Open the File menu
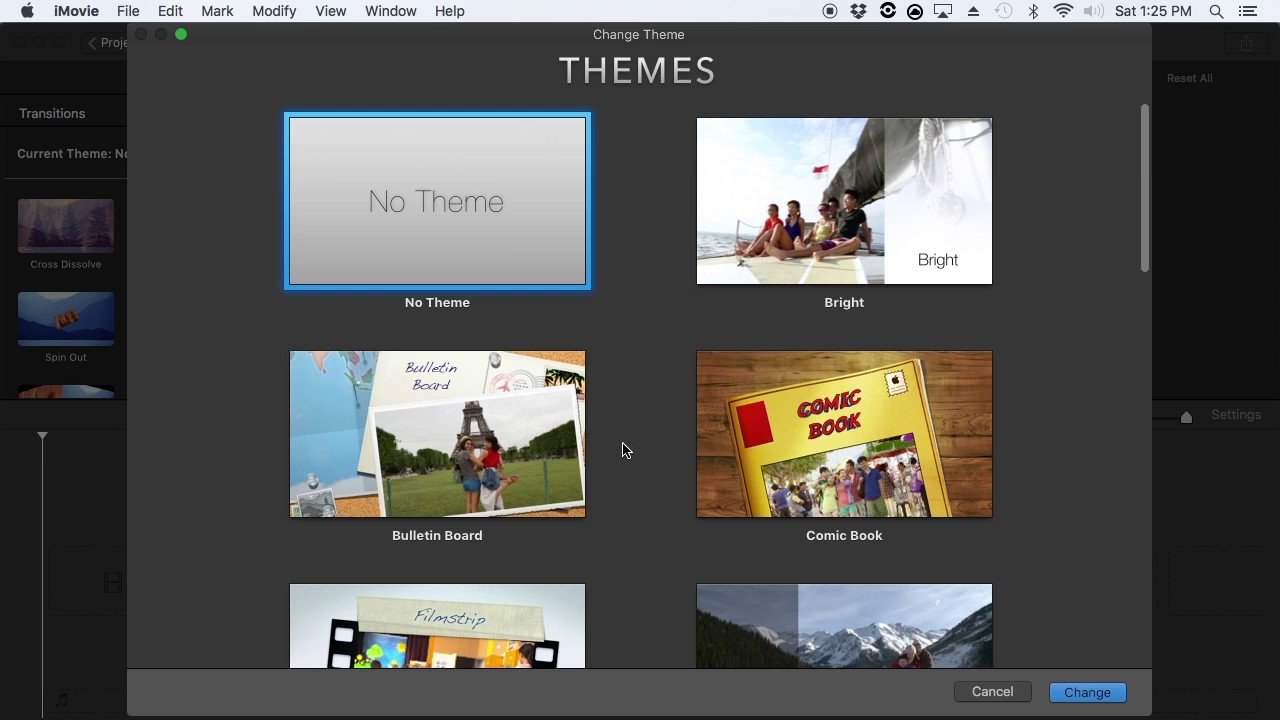The image size is (1280, 720). click(128, 11)
